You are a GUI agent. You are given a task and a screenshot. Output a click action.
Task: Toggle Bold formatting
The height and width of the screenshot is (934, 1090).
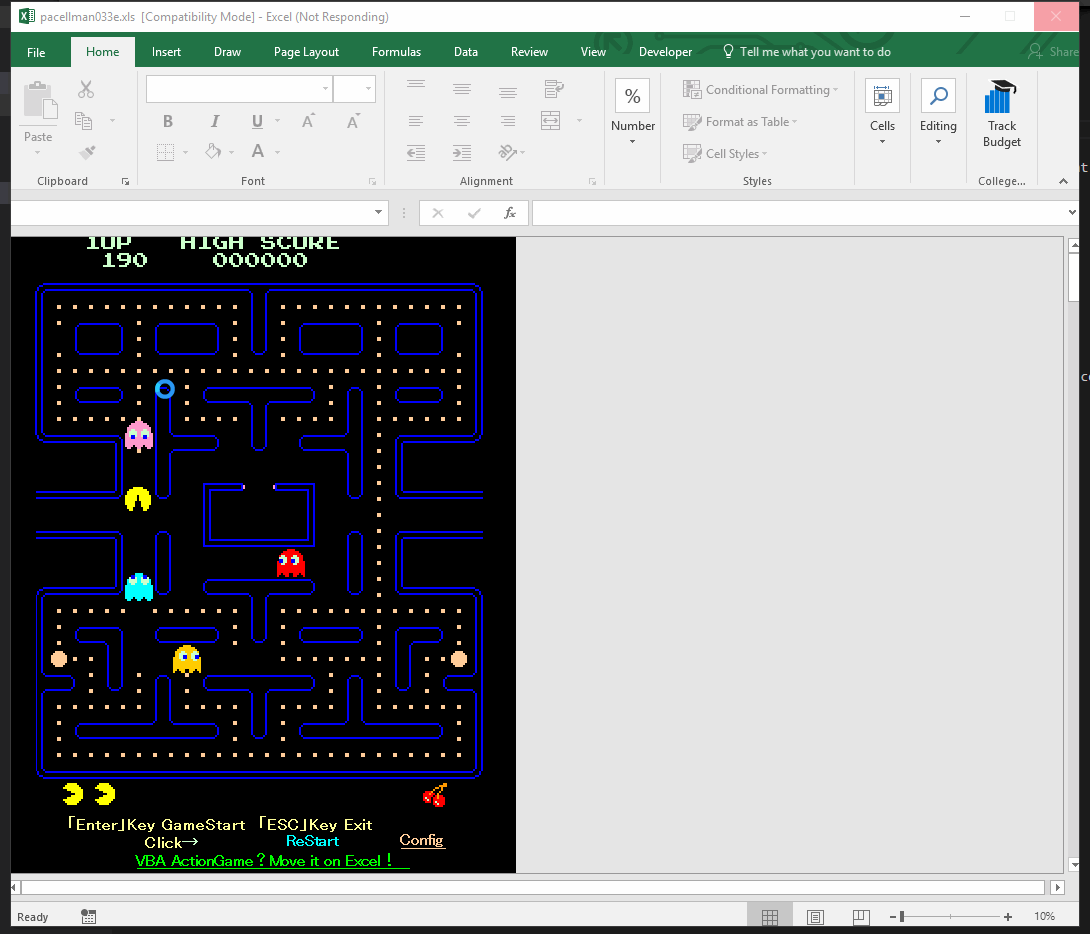(168, 121)
